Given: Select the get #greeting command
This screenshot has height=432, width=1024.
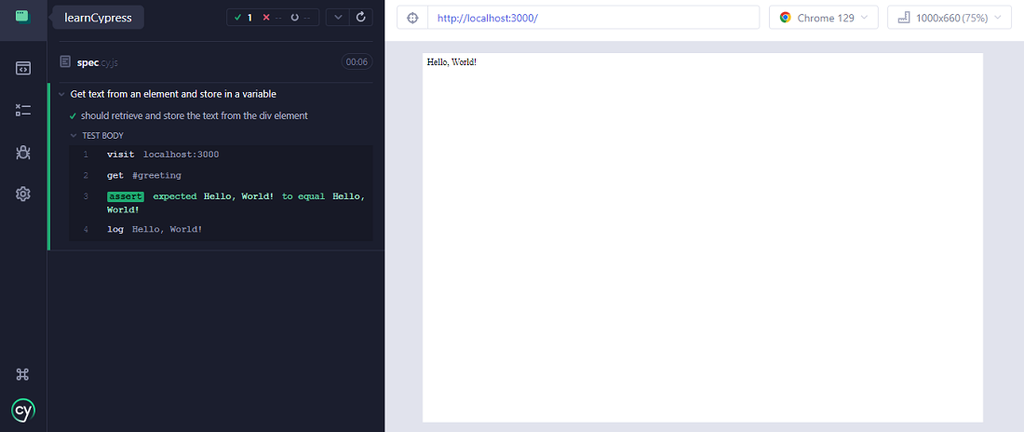Looking at the screenshot, I should (x=221, y=176).
